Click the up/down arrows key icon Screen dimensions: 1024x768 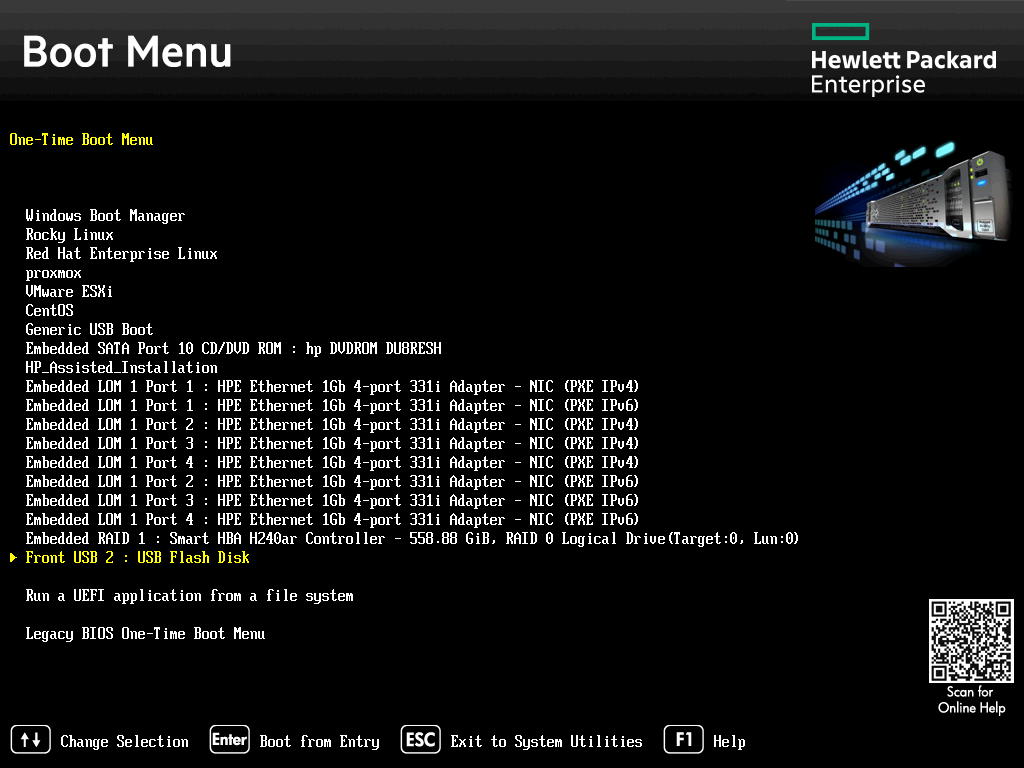pyautogui.click(x=31, y=739)
